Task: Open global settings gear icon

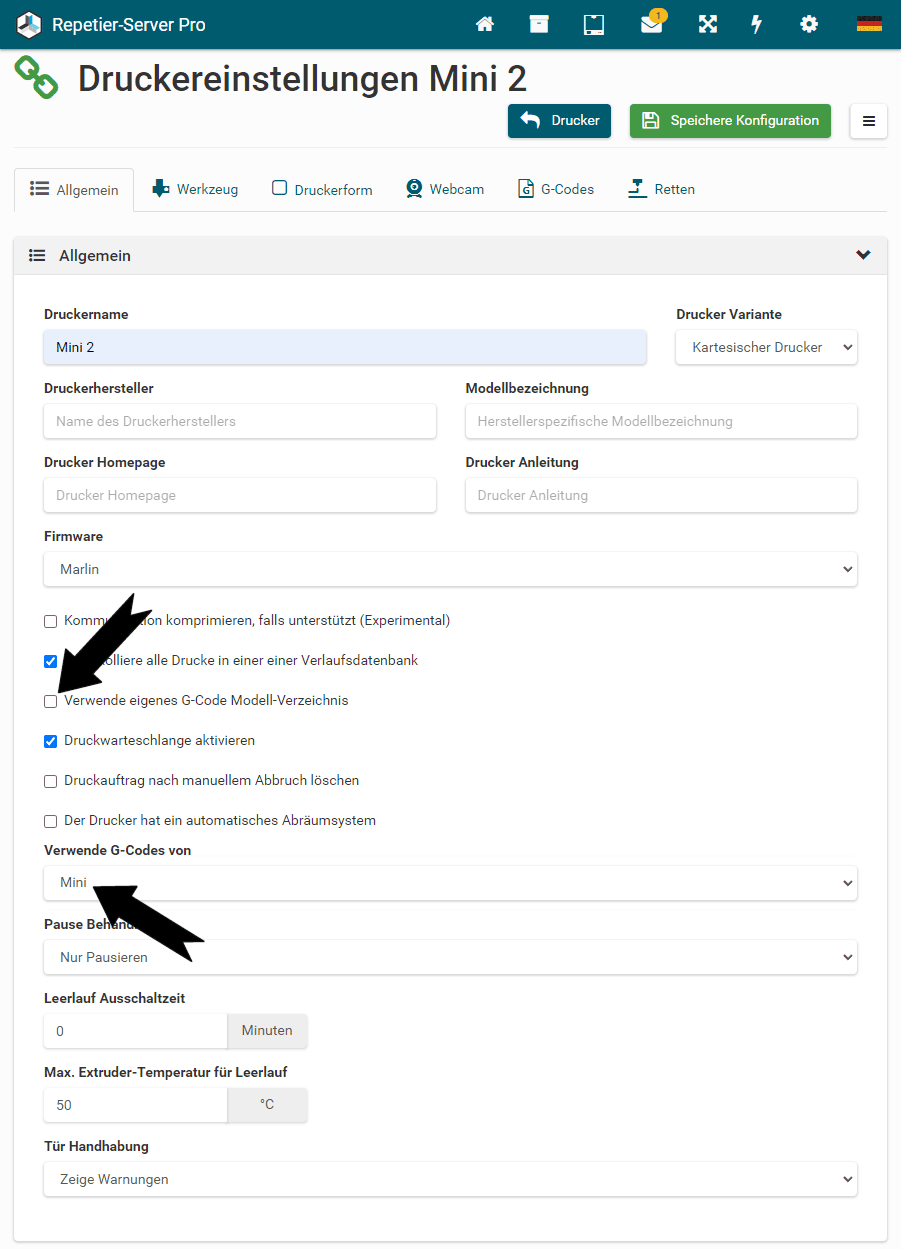Action: point(809,24)
